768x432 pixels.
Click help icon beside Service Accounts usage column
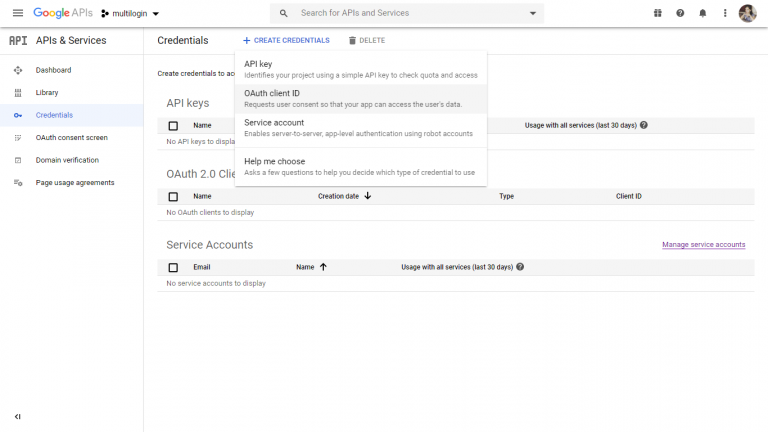coord(520,267)
